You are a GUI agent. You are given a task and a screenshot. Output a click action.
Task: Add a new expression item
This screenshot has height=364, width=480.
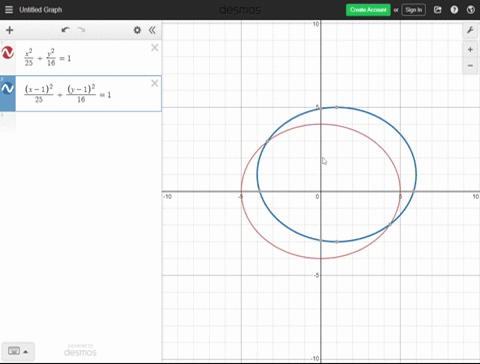10,30
